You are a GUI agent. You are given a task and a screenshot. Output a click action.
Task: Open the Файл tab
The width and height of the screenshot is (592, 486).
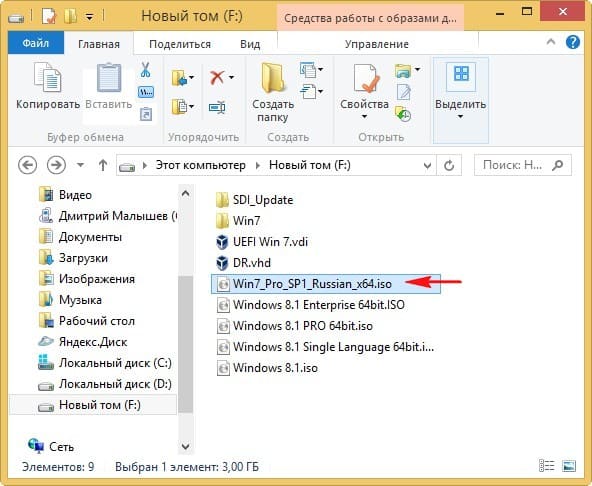point(36,43)
